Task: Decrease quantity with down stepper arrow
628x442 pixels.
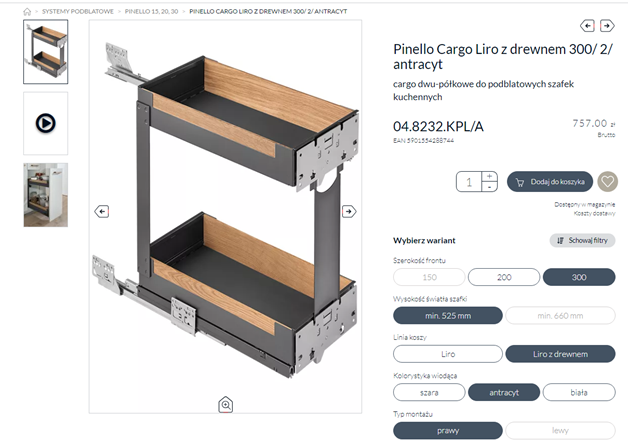Action: (489, 187)
